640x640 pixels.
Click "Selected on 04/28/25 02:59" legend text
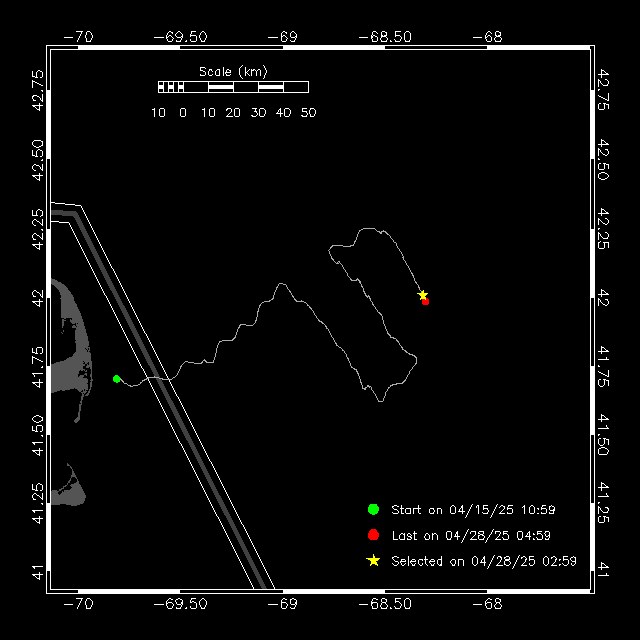click(x=484, y=561)
